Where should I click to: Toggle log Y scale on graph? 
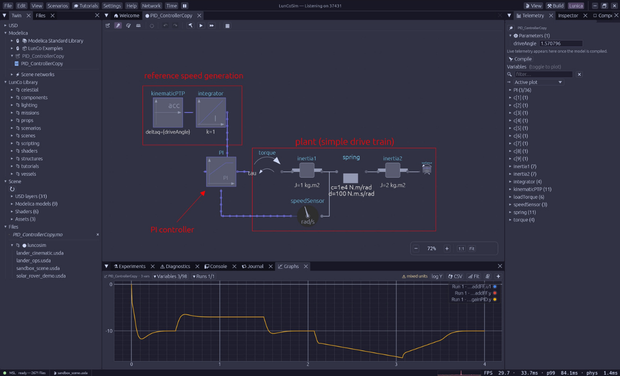tap(437, 276)
